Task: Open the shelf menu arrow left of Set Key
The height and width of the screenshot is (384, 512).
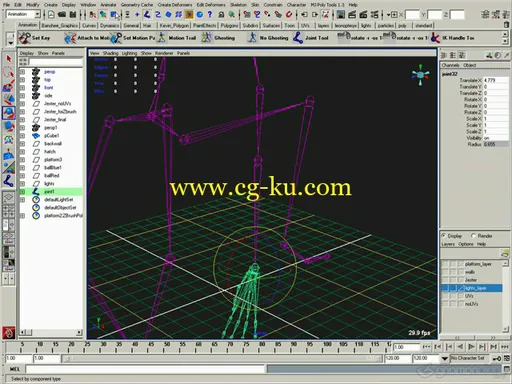Action: pyautogui.click(x=10, y=42)
